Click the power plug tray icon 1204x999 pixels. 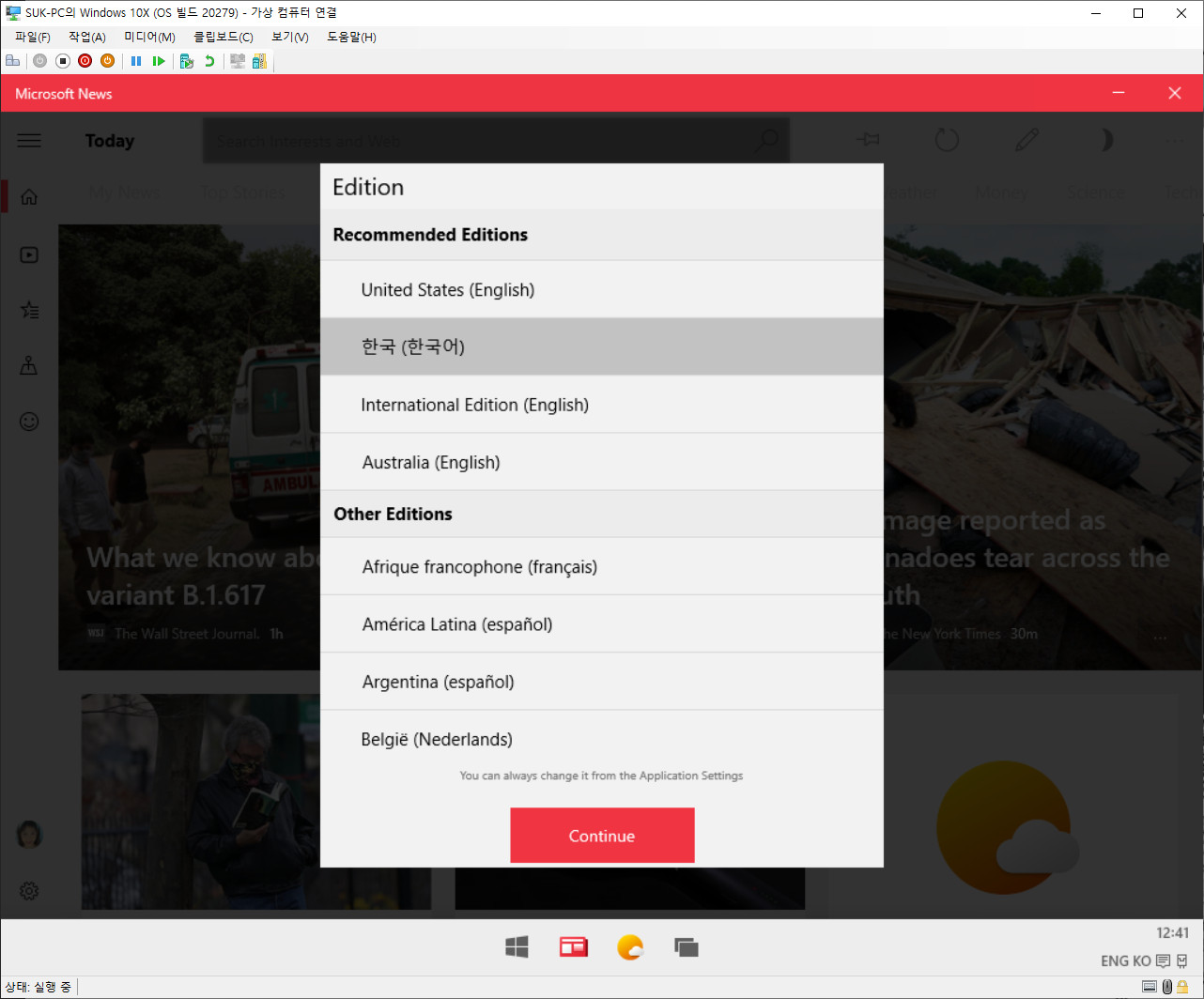[1182, 961]
